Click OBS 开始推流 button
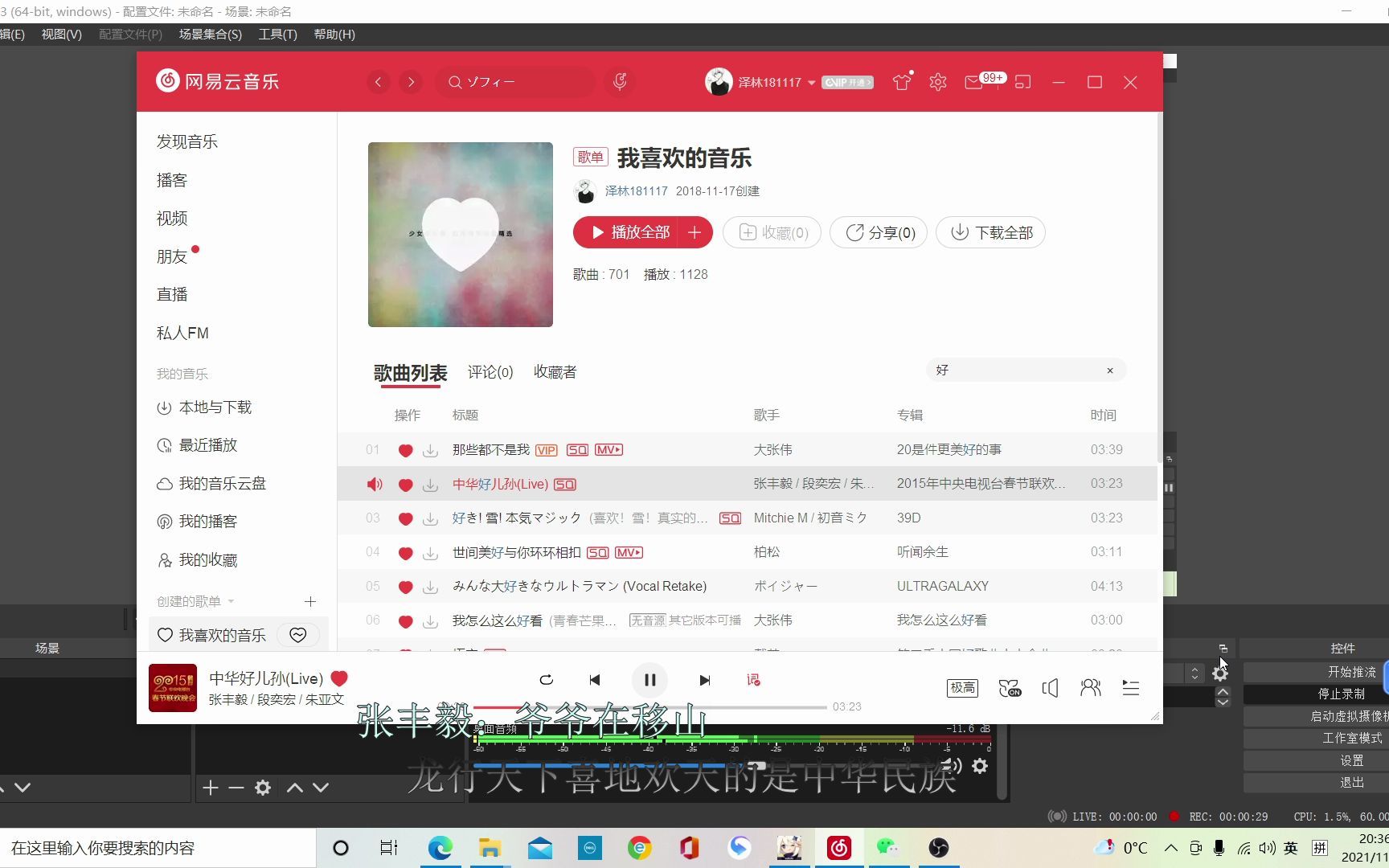The width and height of the screenshot is (1389, 868). 1315,672
